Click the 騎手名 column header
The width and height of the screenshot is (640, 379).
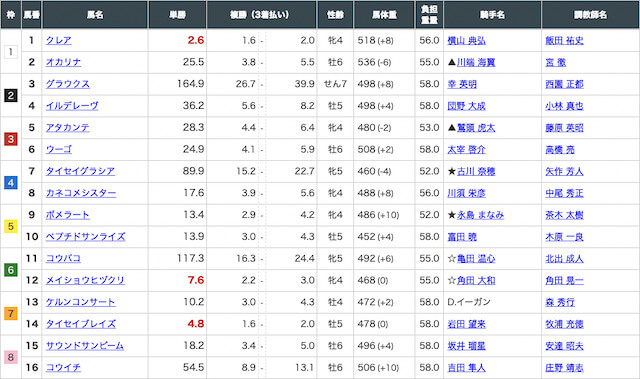(492, 15)
